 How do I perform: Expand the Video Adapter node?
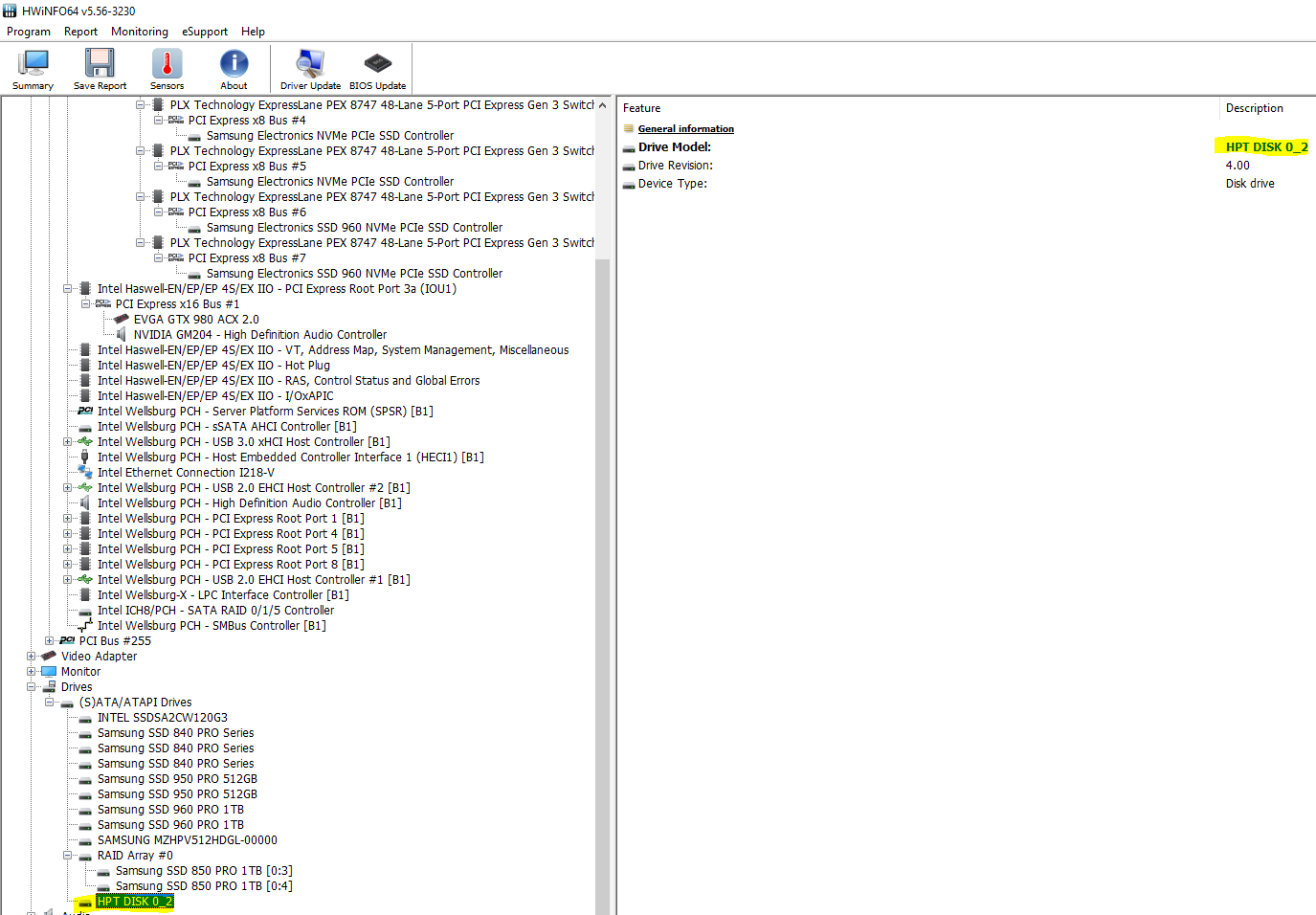pyautogui.click(x=32, y=657)
